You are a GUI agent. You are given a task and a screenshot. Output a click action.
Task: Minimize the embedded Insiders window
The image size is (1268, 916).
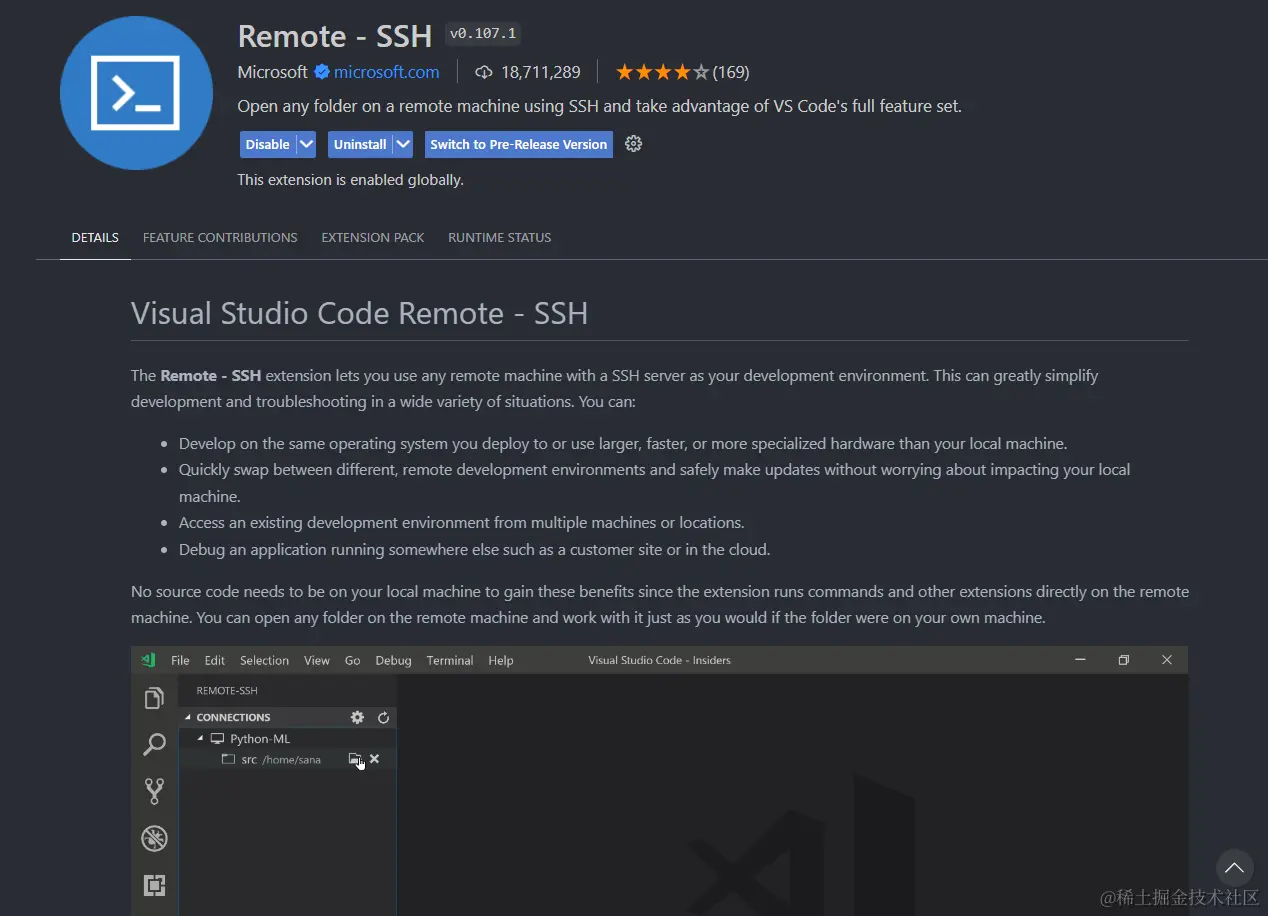pos(1081,660)
